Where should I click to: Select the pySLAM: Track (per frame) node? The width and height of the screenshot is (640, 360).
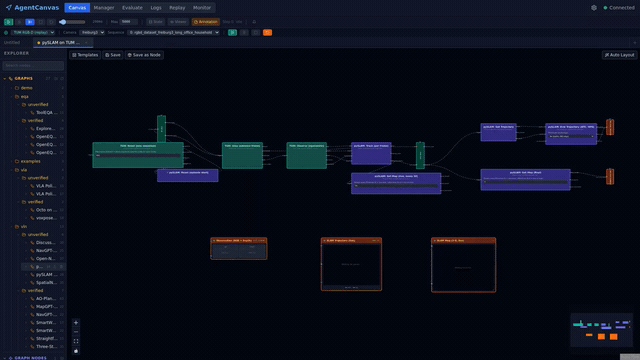pos(371,153)
